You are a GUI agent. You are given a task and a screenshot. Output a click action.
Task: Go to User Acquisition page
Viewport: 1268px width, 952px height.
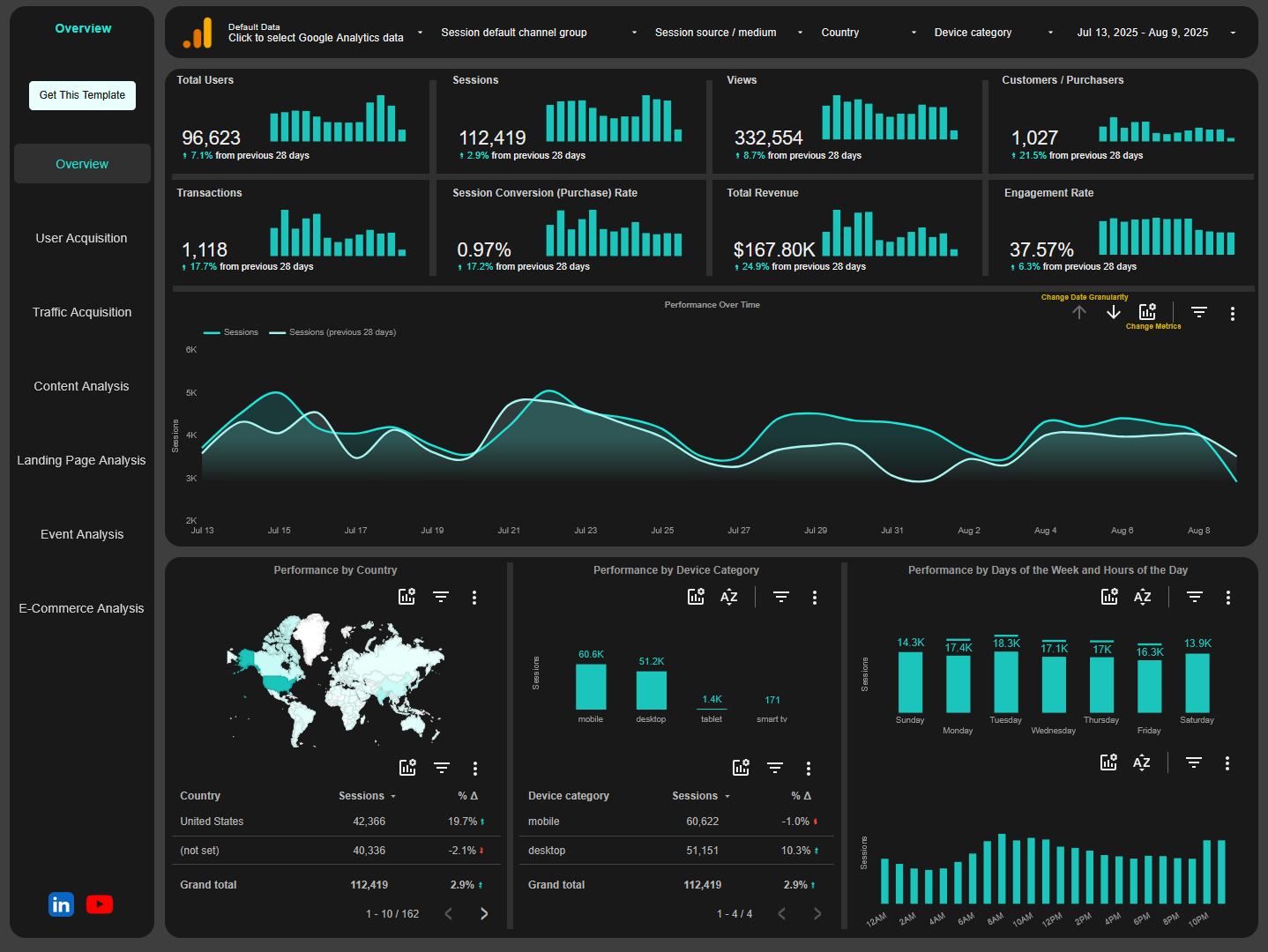(81, 238)
